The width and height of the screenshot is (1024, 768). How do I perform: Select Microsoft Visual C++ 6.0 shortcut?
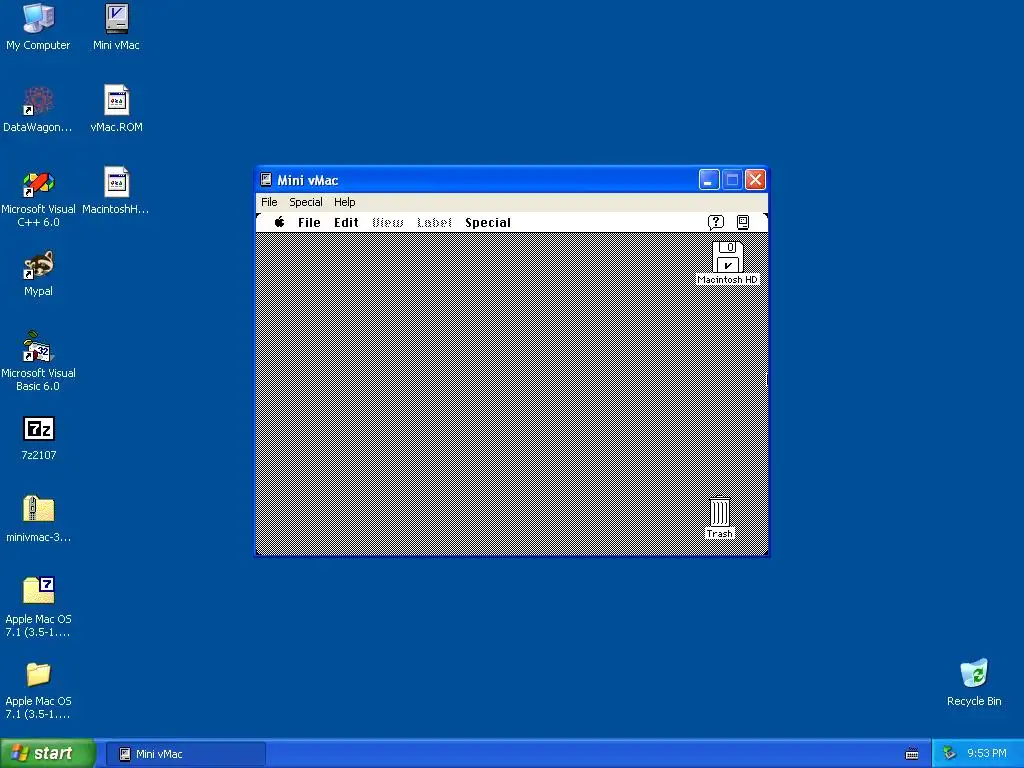pos(38,197)
